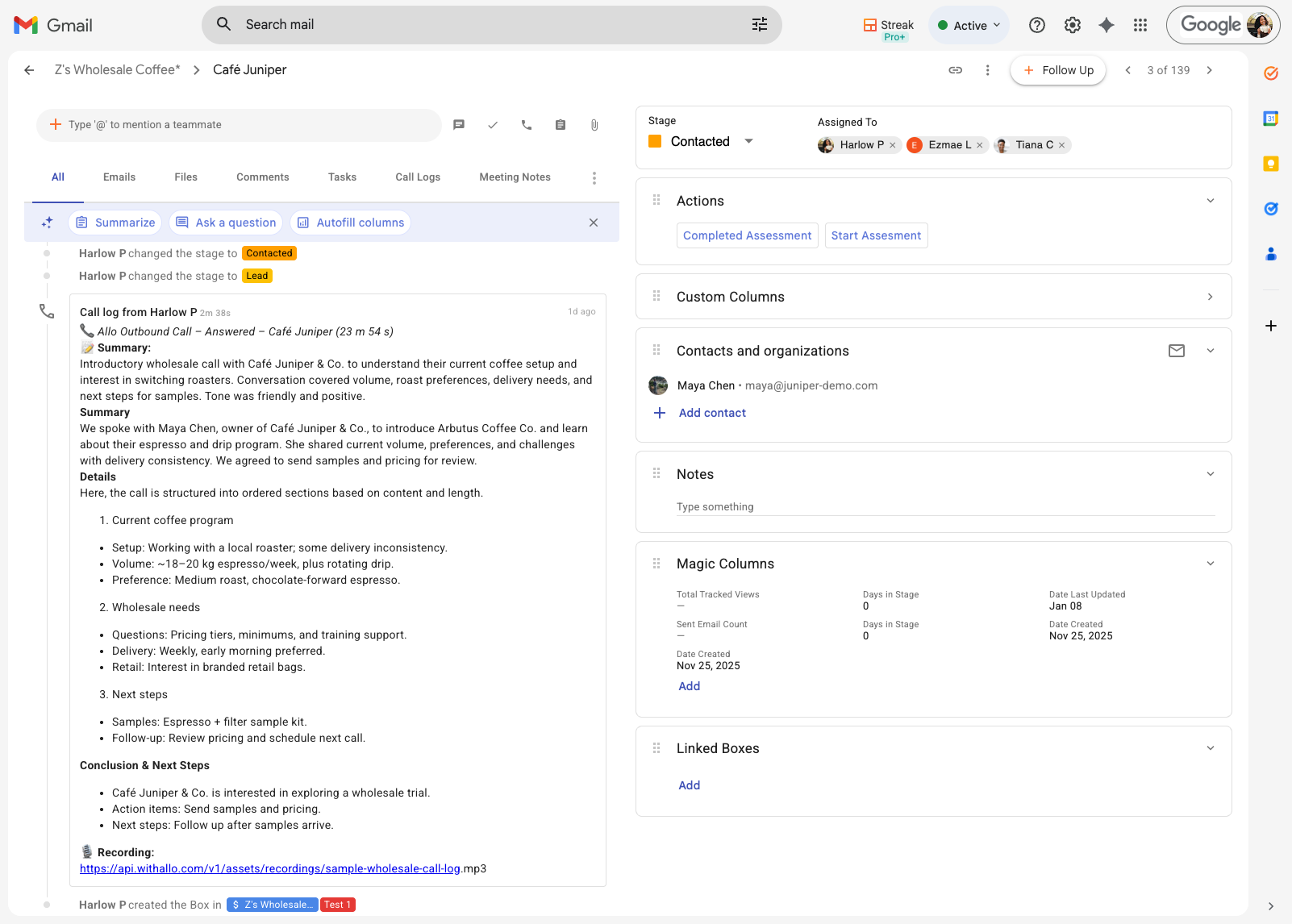Go to previous box
The height and width of the screenshot is (924, 1292).
(x=1128, y=70)
